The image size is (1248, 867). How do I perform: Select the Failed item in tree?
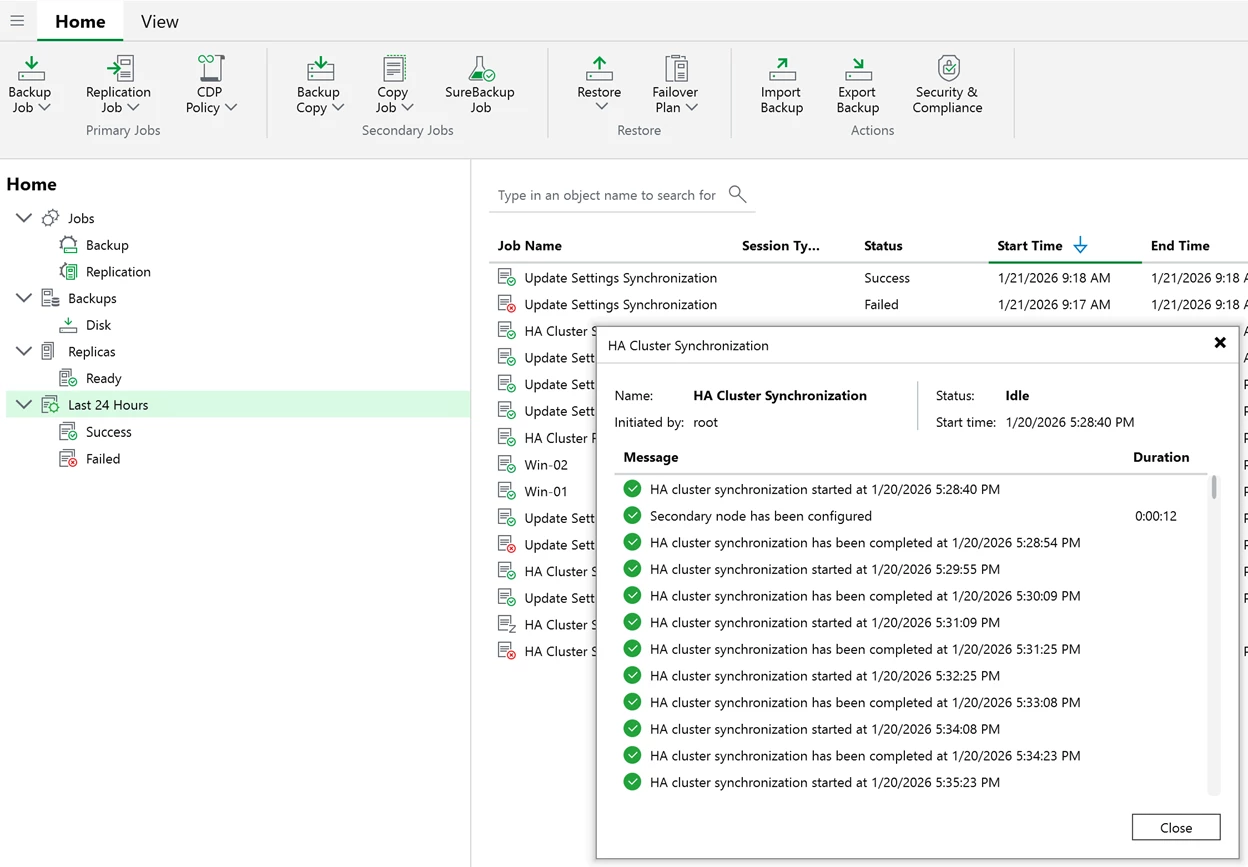tap(103, 459)
